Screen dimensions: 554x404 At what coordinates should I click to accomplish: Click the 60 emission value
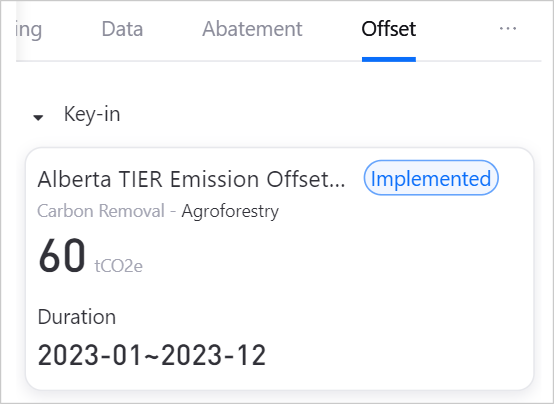[62, 256]
